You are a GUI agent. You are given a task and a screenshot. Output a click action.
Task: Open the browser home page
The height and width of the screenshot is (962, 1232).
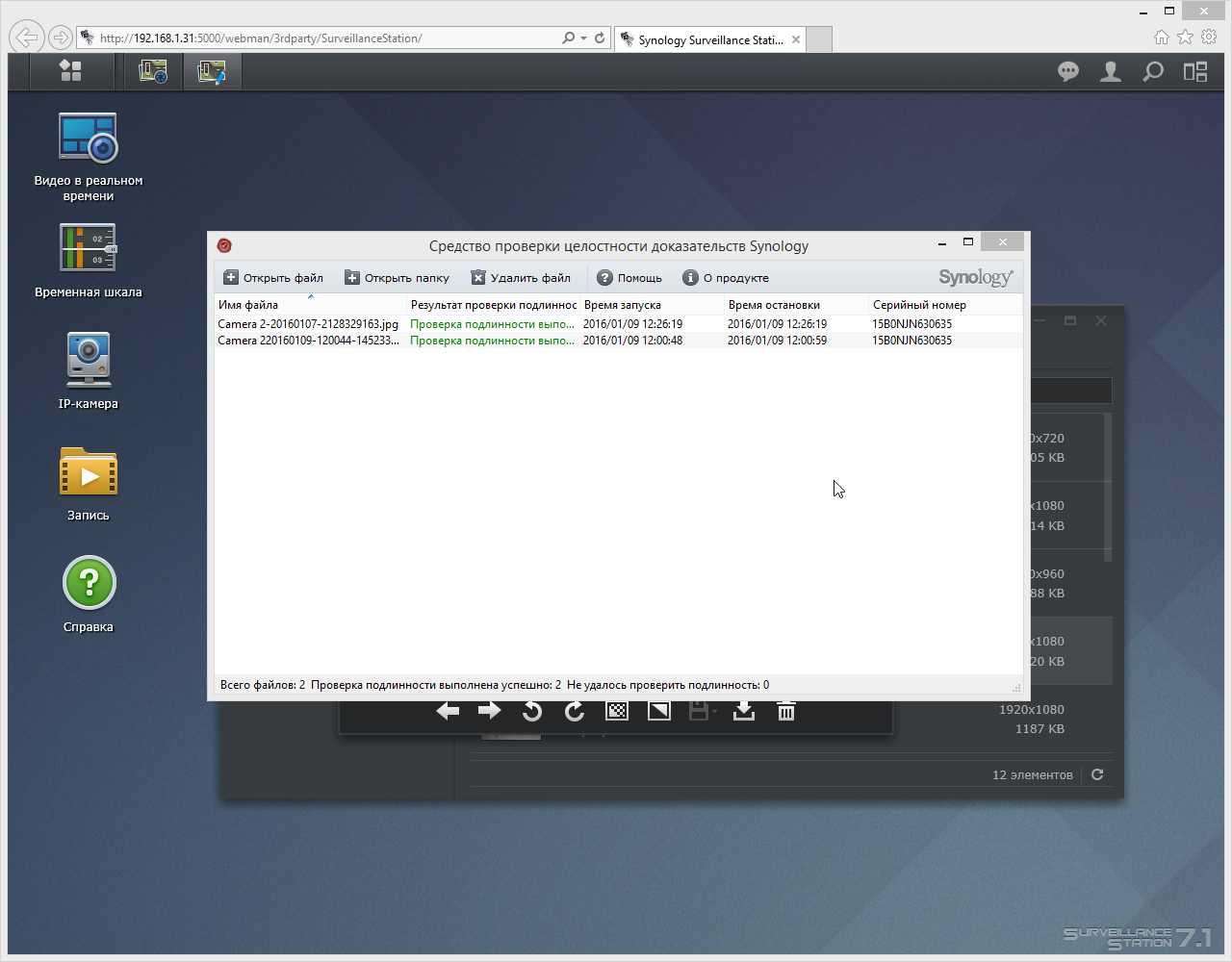pyautogui.click(x=1162, y=37)
